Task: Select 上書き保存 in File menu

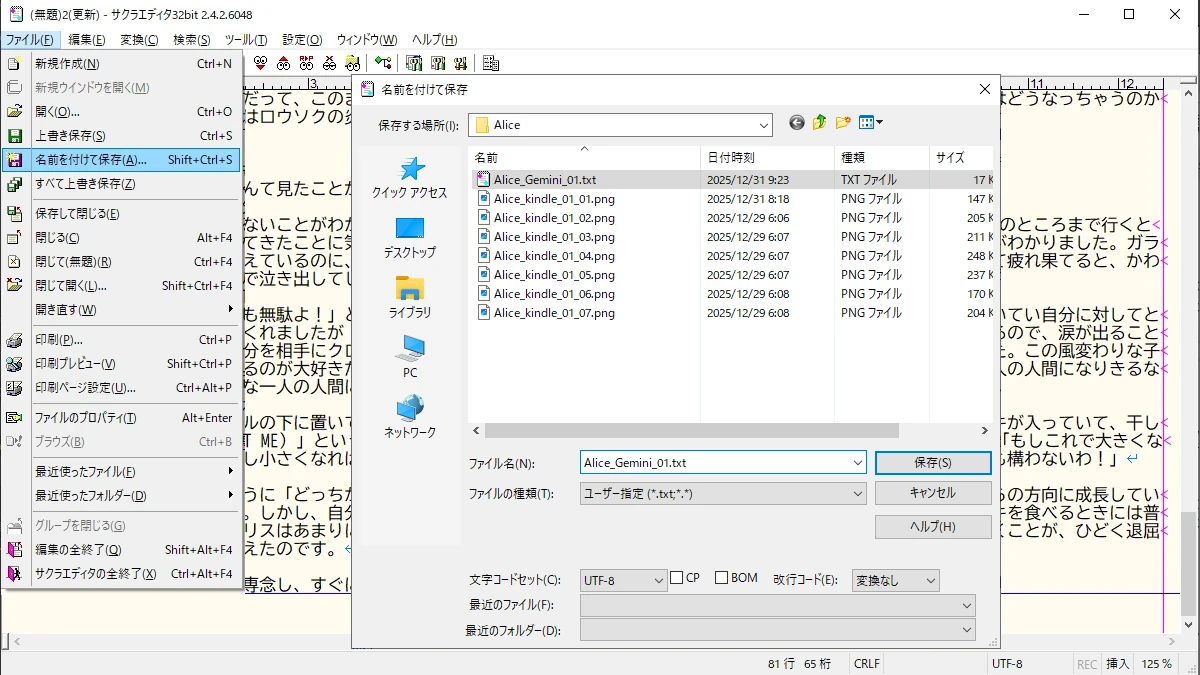Action: click(x=70, y=136)
